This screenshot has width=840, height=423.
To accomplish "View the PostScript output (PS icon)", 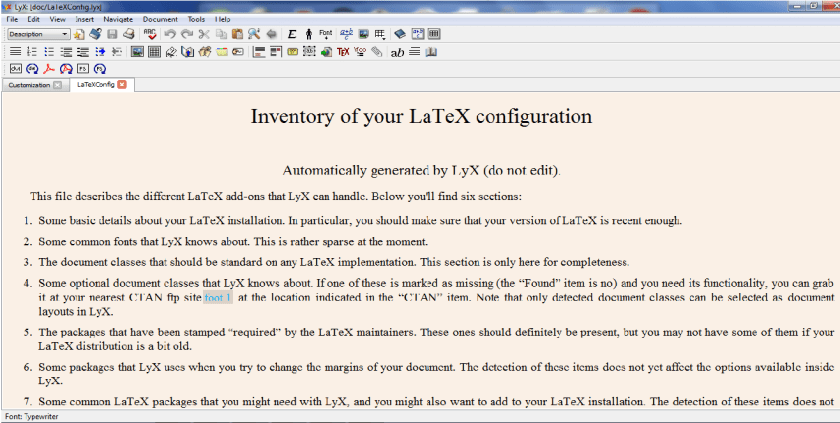I will point(82,69).
